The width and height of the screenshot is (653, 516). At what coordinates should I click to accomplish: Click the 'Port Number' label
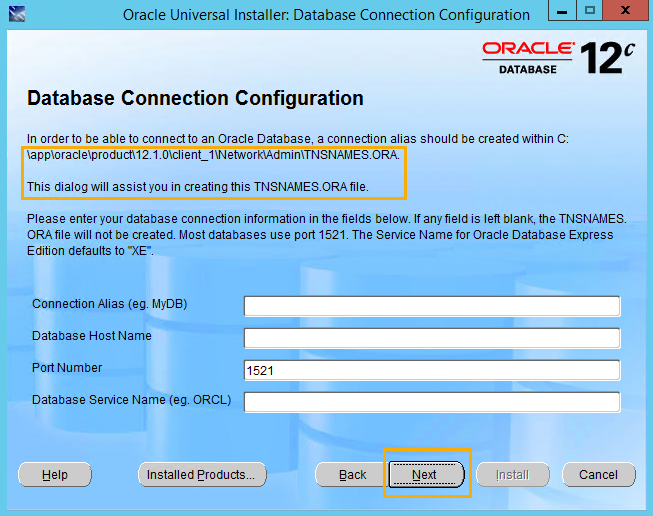coord(67,368)
